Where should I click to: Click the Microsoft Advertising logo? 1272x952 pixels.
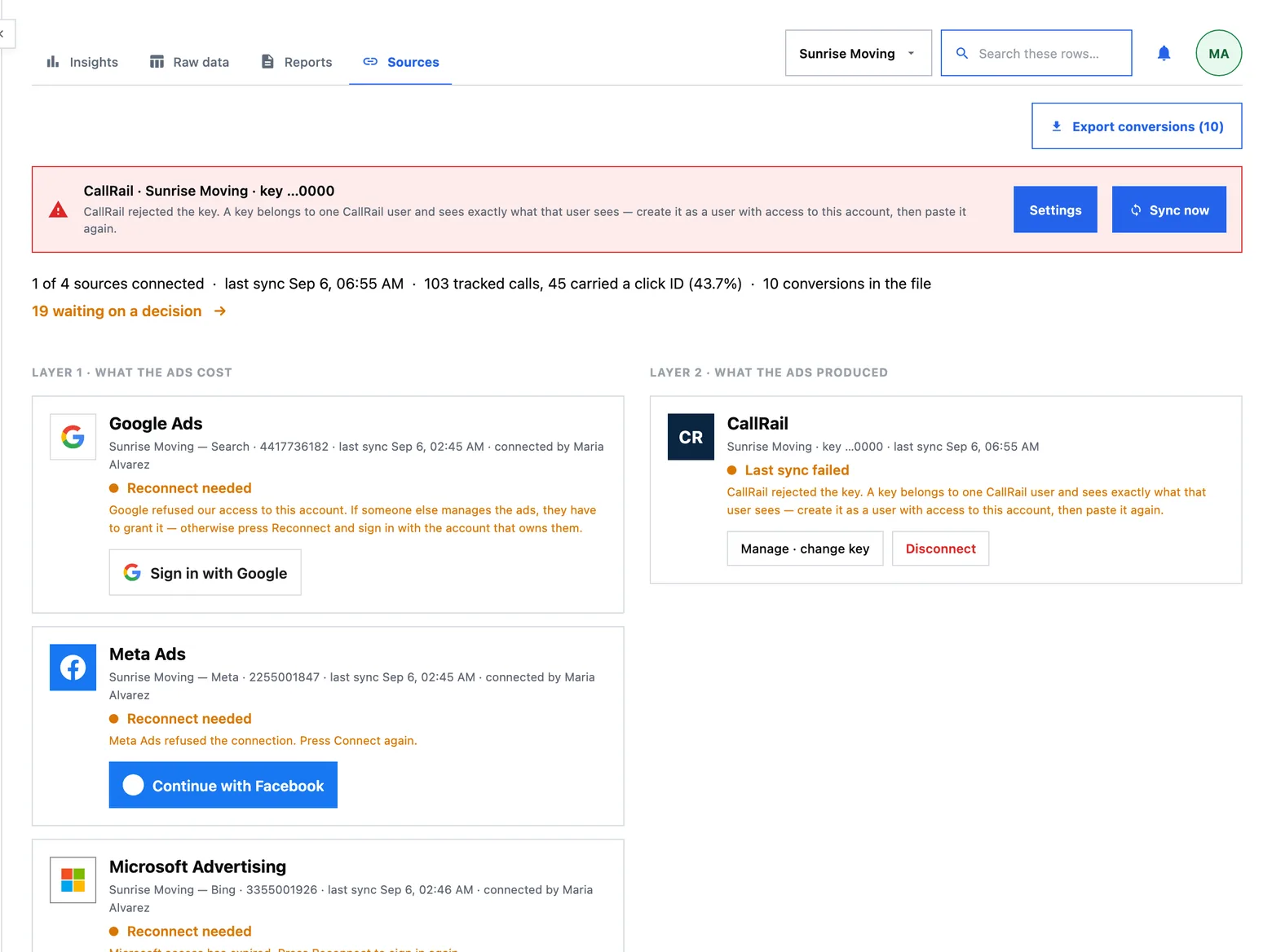tap(73, 880)
